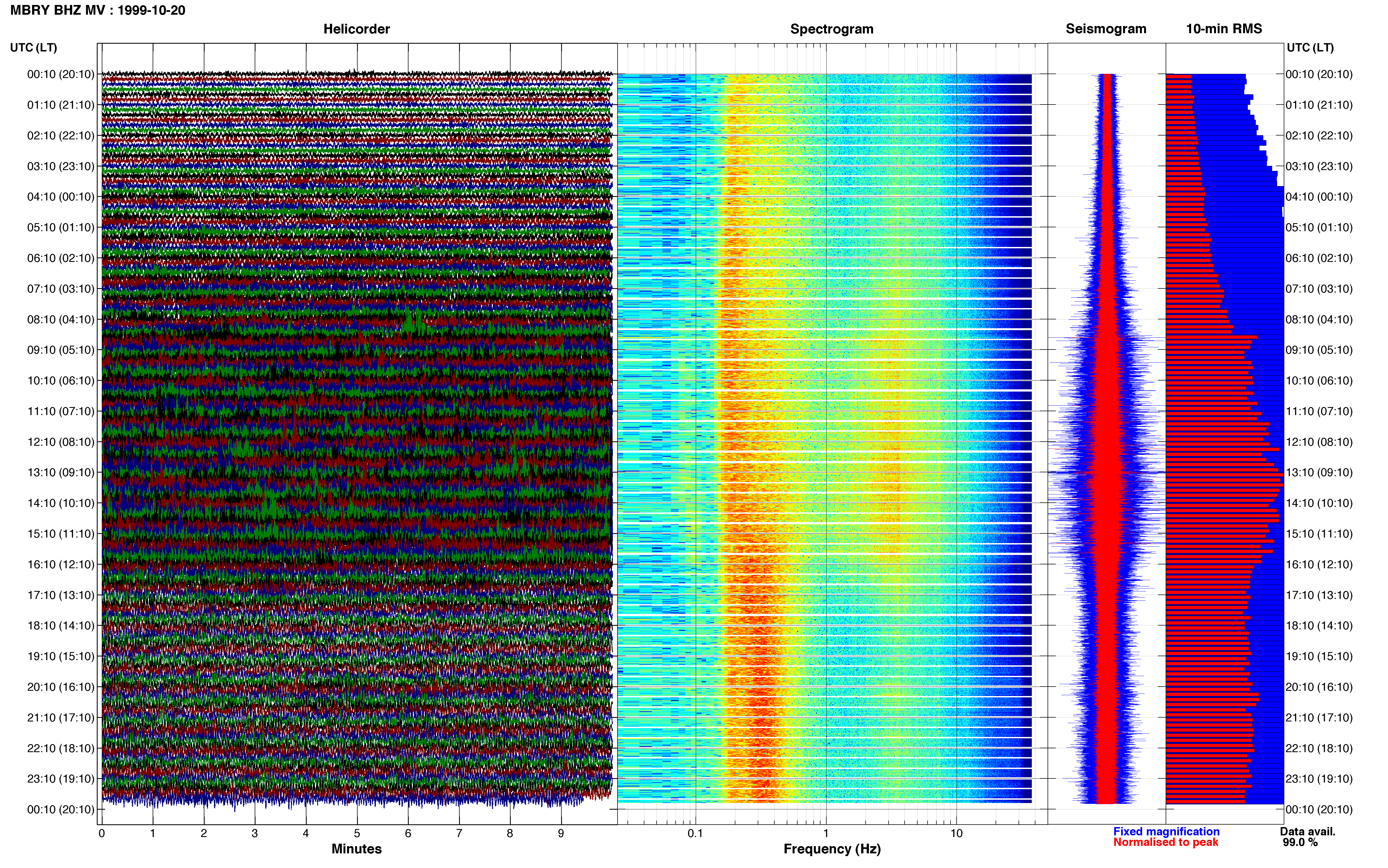The image size is (1388, 868).
Task: Click 'UTC (LT)' label beside the RMS panel
Action: (x=1310, y=48)
